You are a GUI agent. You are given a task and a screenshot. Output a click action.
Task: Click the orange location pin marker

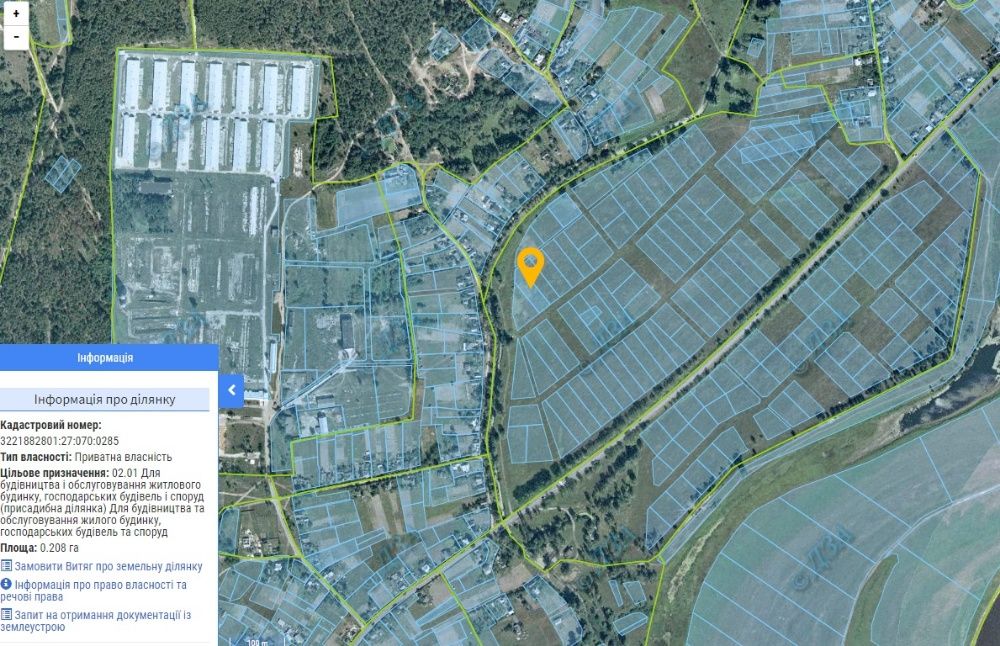tap(531, 268)
